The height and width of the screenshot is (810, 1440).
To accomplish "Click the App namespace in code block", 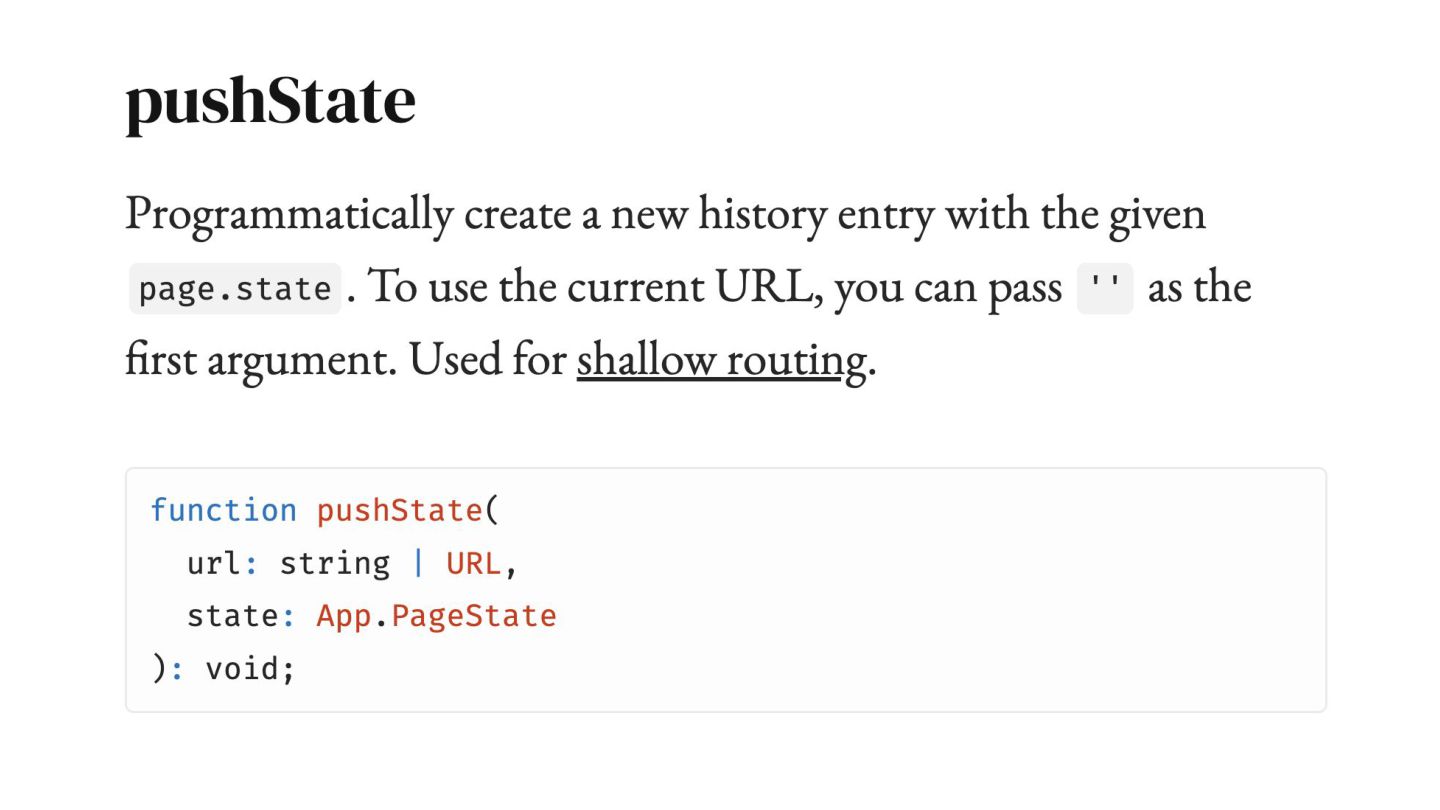I will [x=344, y=616].
